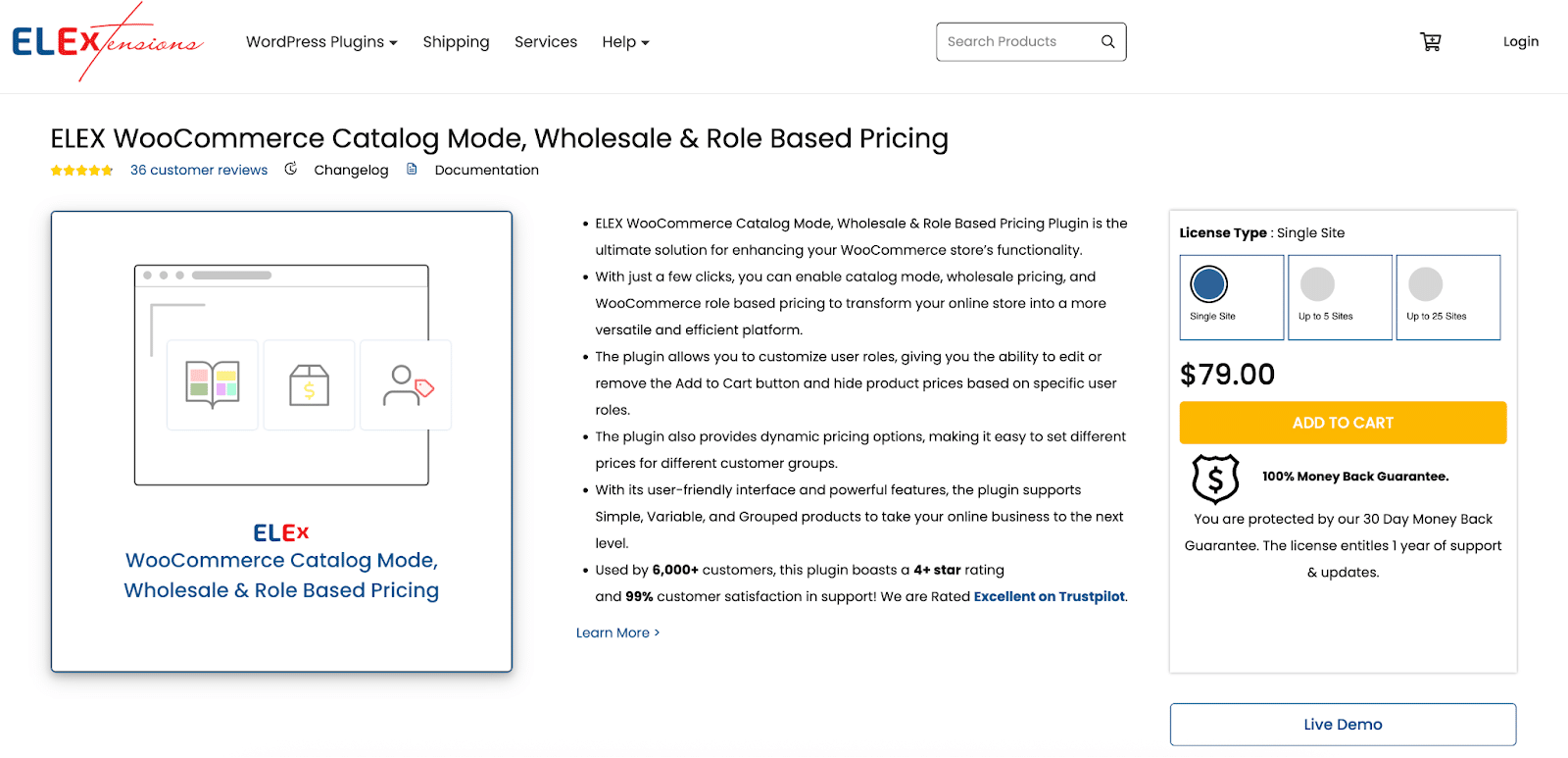Open the Services menu item
1568x758 pixels.
(x=546, y=42)
